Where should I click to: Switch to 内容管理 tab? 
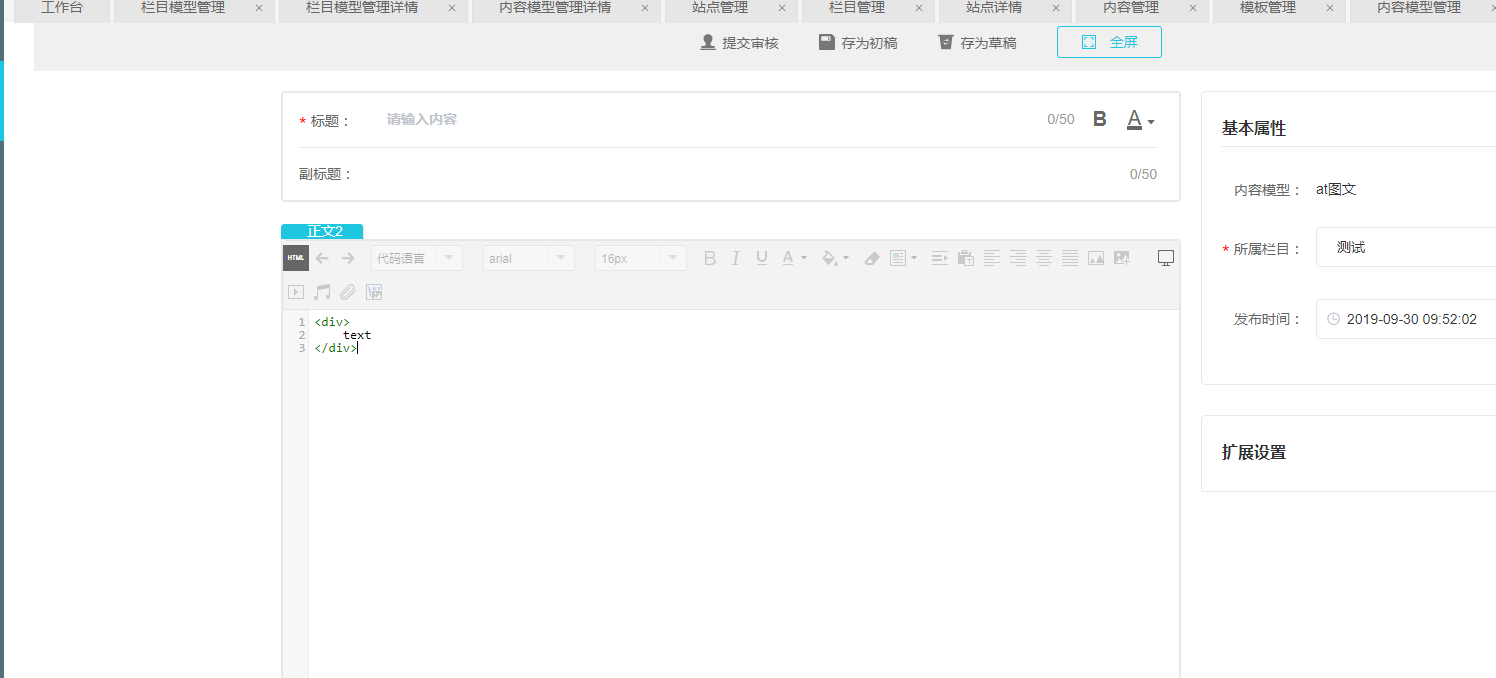[1131, 8]
